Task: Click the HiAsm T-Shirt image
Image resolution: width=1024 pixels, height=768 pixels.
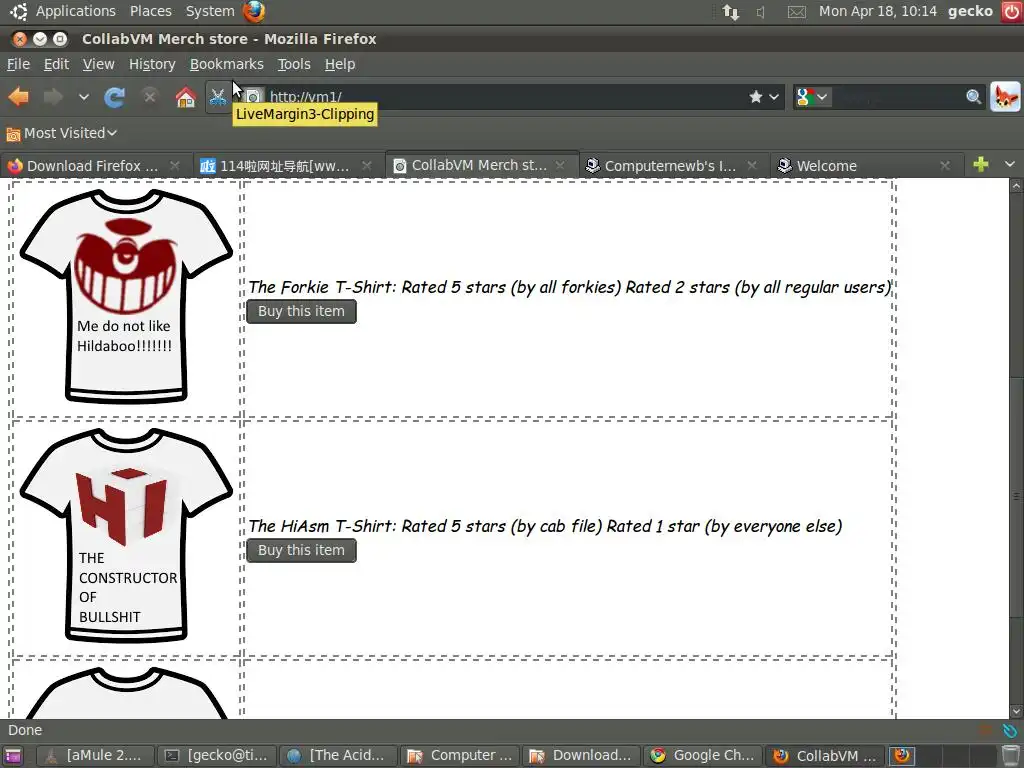Action: tap(126, 536)
